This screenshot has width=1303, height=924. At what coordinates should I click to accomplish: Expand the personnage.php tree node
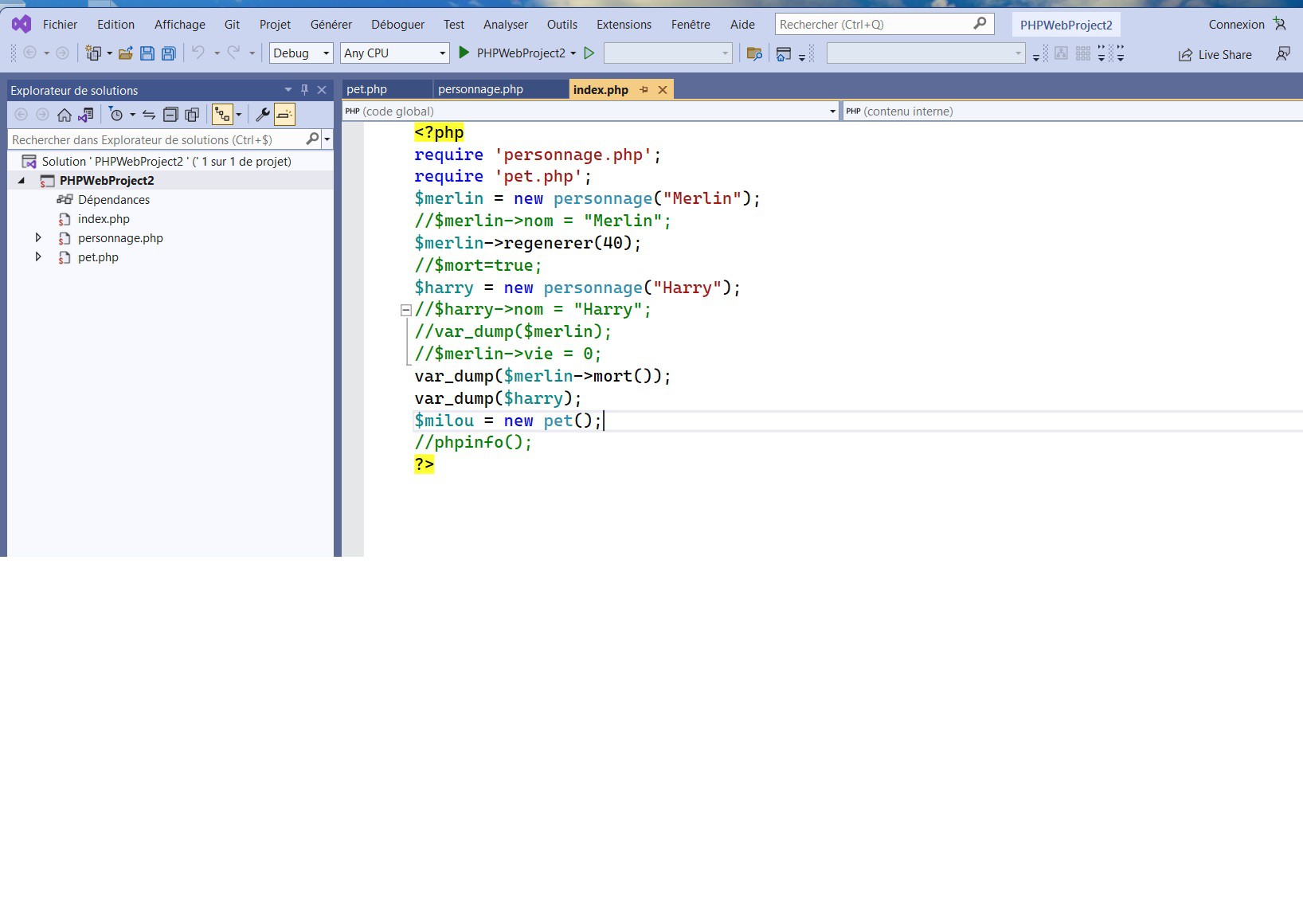38,237
